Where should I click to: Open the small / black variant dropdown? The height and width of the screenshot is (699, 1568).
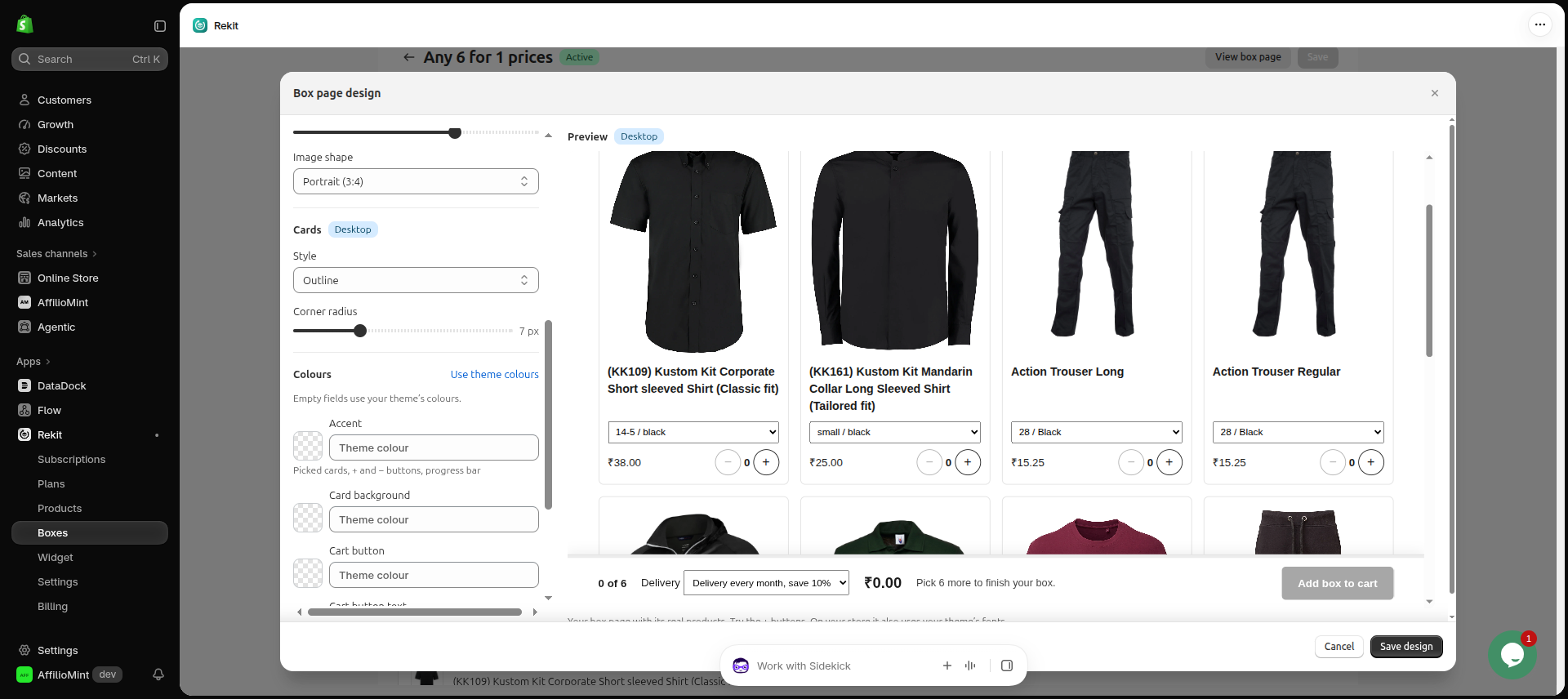pos(895,432)
